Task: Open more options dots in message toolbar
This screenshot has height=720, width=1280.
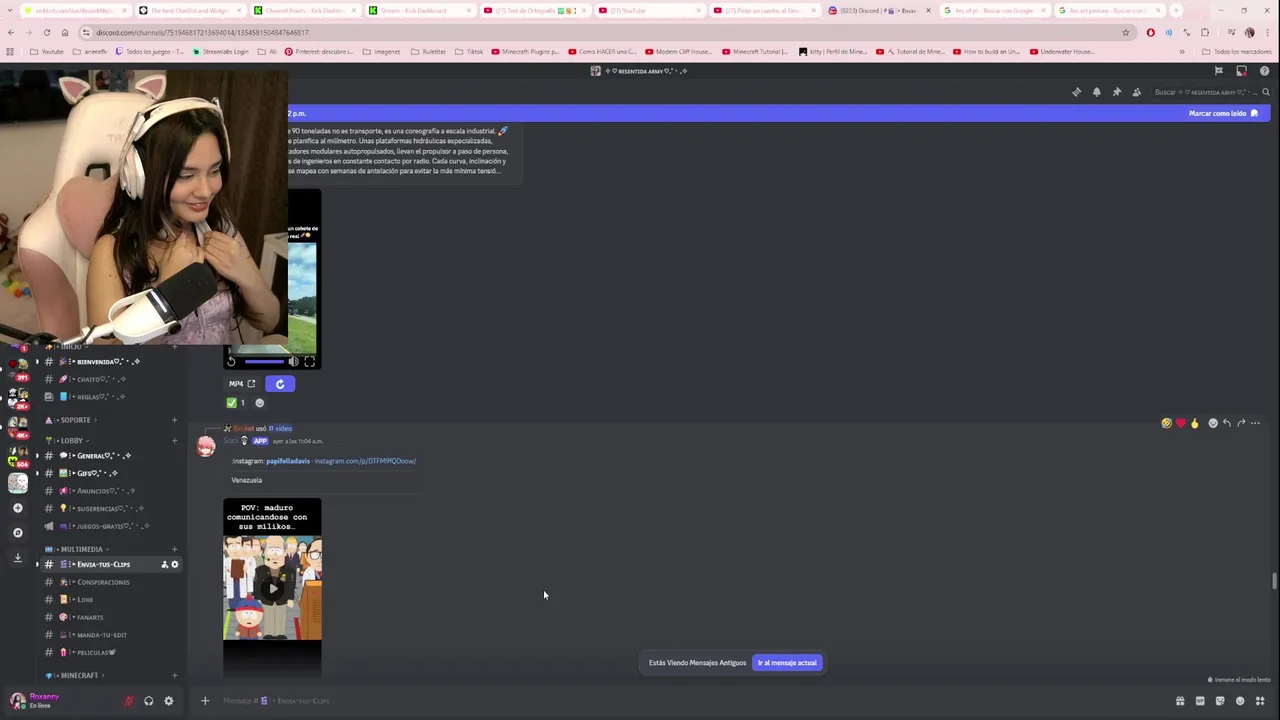Action: click(x=1255, y=423)
